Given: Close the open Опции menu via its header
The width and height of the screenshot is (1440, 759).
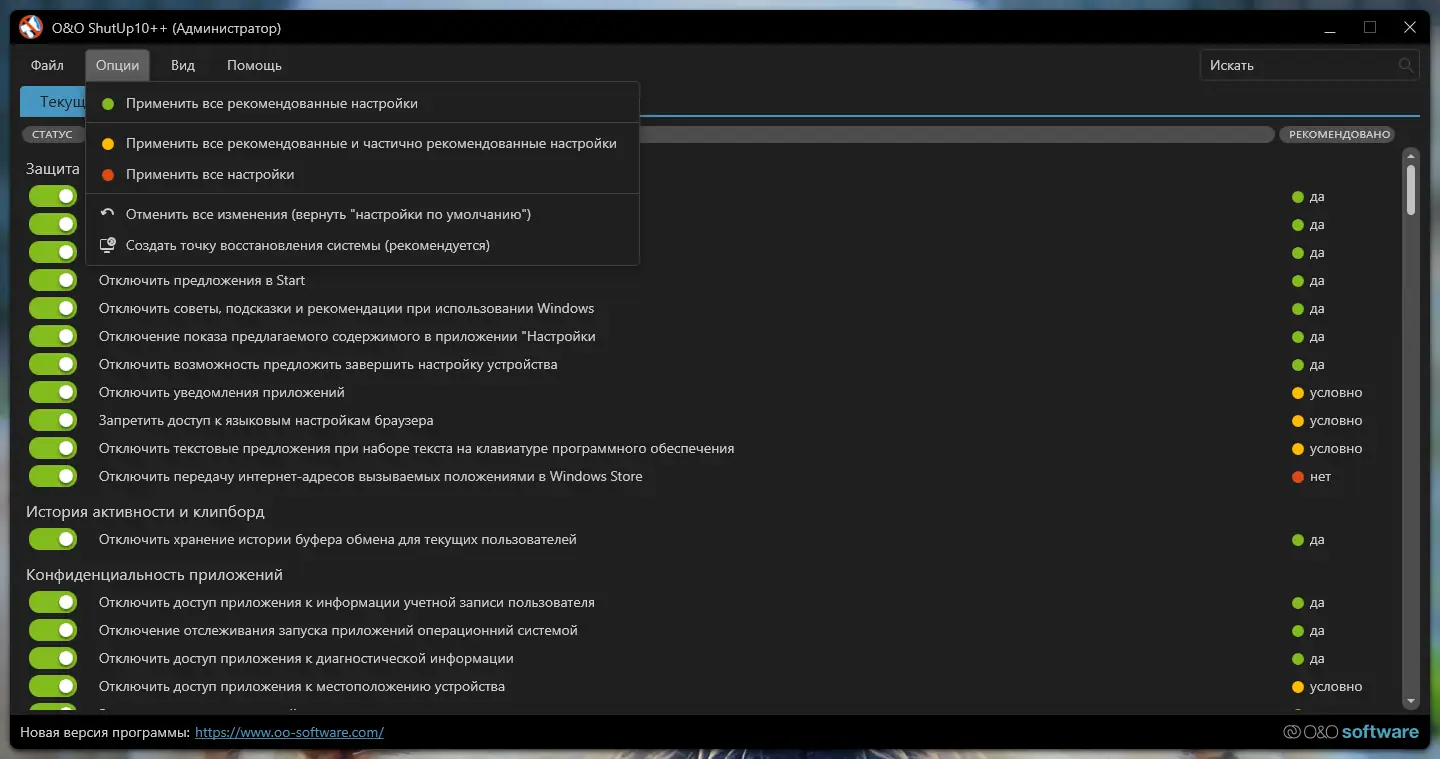Looking at the screenshot, I should click(x=118, y=65).
